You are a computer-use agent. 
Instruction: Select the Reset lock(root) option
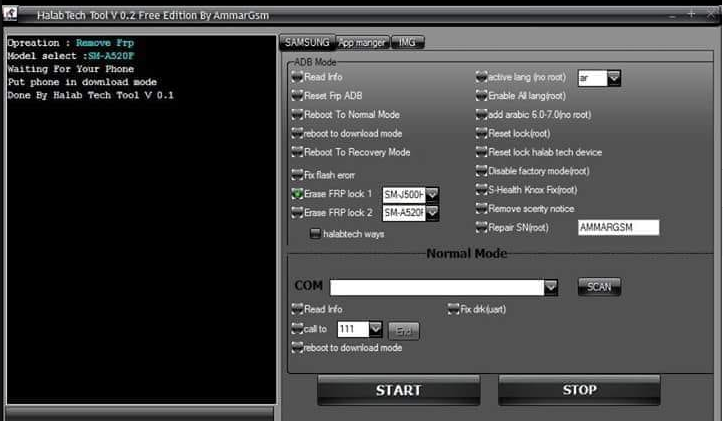(x=513, y=134)
